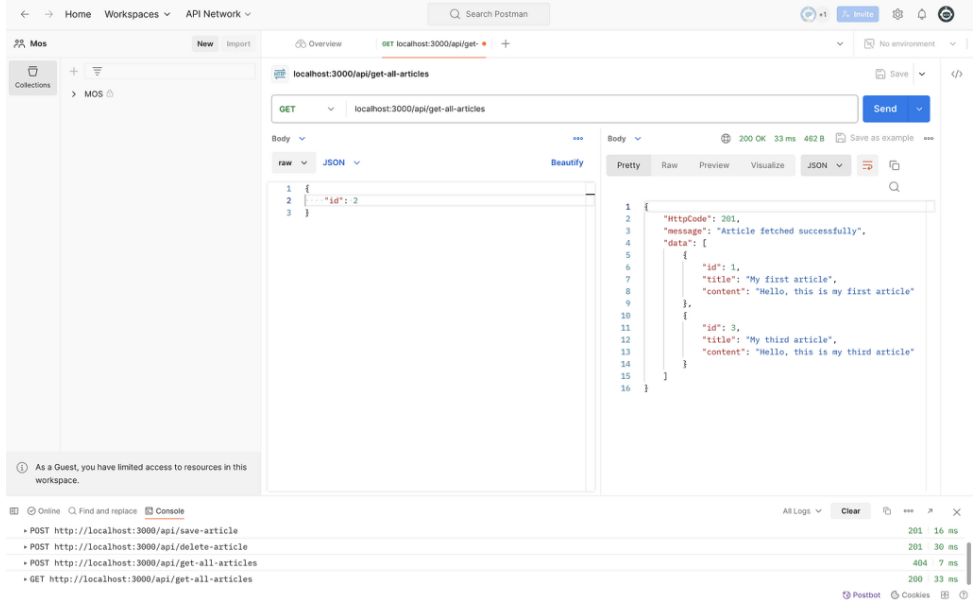The image size is (976, 608).
Task: Open the help icon in status bar
Action: point(963,595)
